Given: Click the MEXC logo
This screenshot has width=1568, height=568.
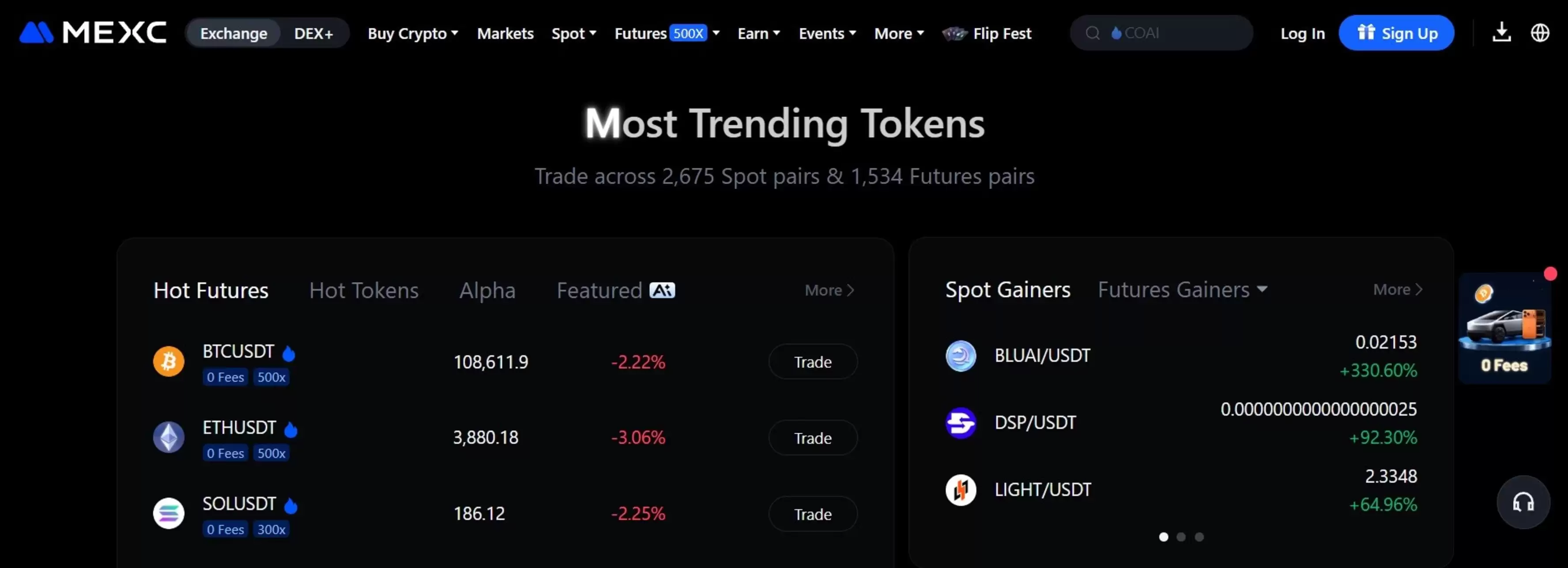Looking at the screenshot, I should 93,33.
